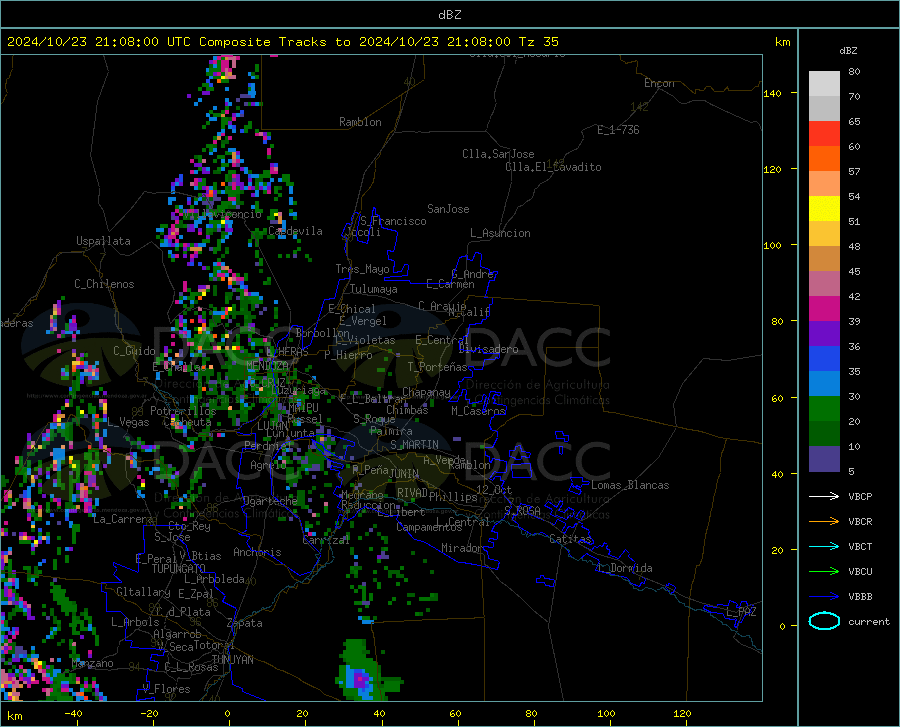
Task: Click the white VBCP arrow legend icon
Action: click(824, 496)
